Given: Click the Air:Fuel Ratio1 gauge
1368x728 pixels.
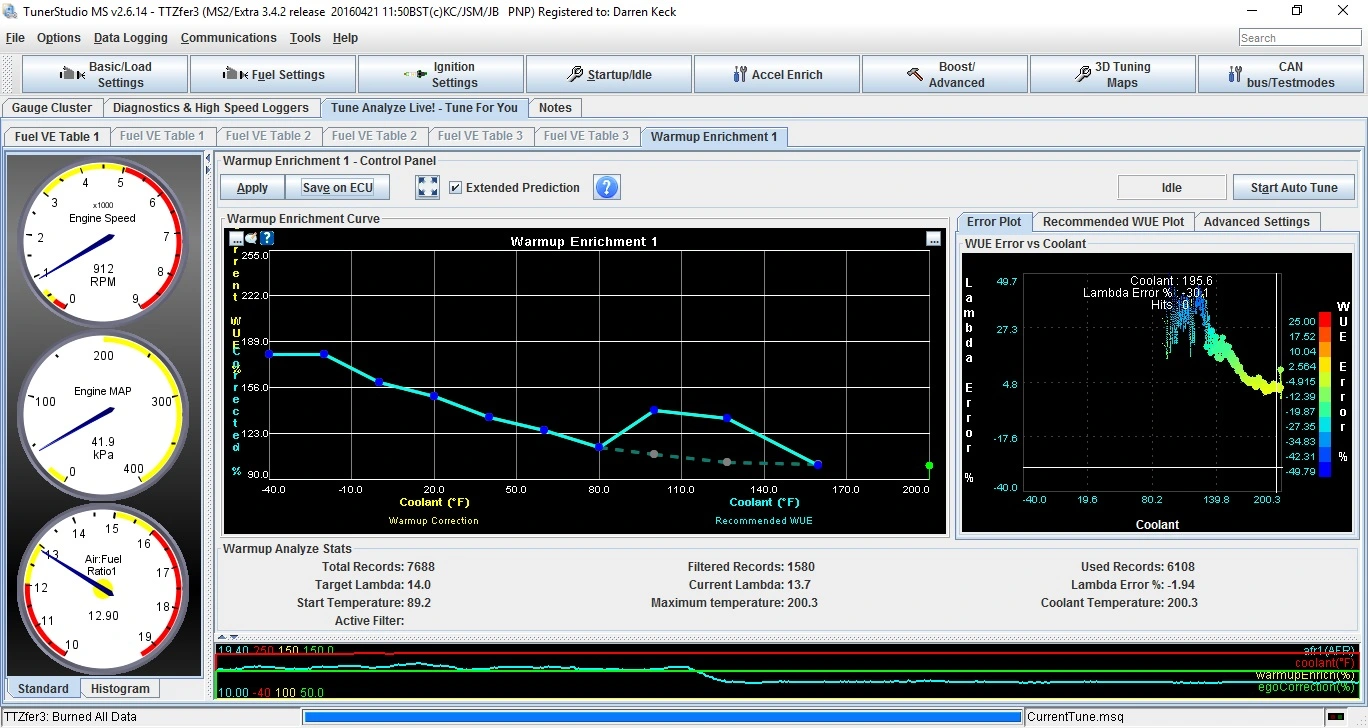Looking at the screenshot, I should click(x=102, y=589).
